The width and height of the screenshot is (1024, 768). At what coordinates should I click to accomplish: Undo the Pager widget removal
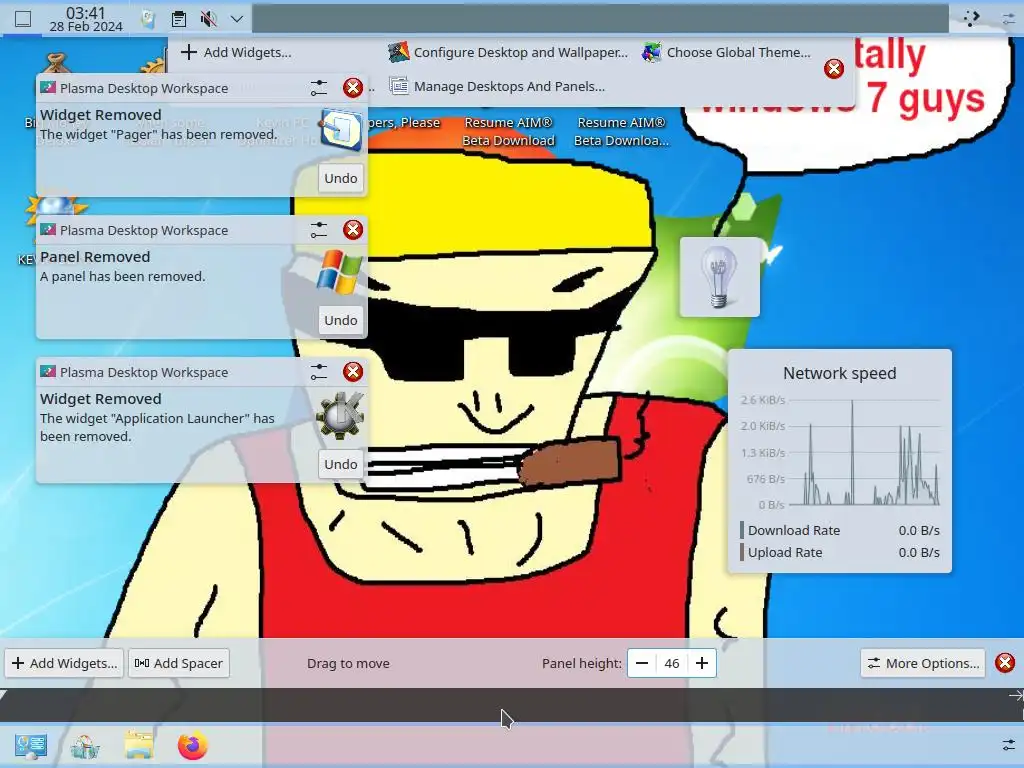341,178
